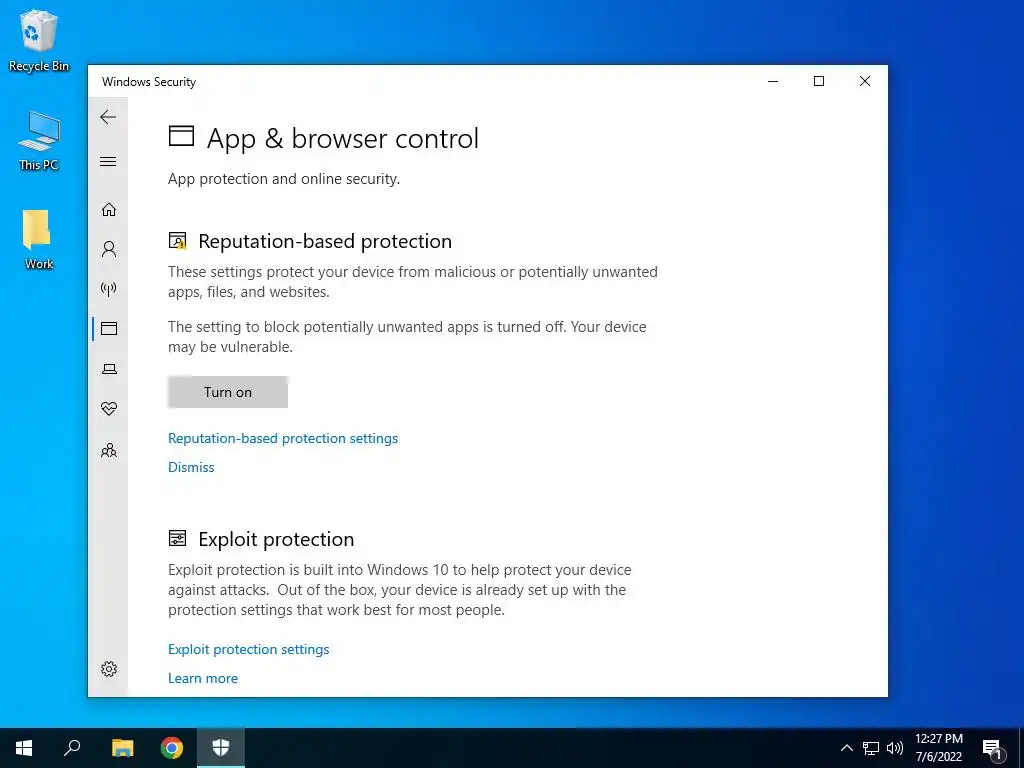
Task: Open taskbar search magnifier
Action: click(72, 748)
